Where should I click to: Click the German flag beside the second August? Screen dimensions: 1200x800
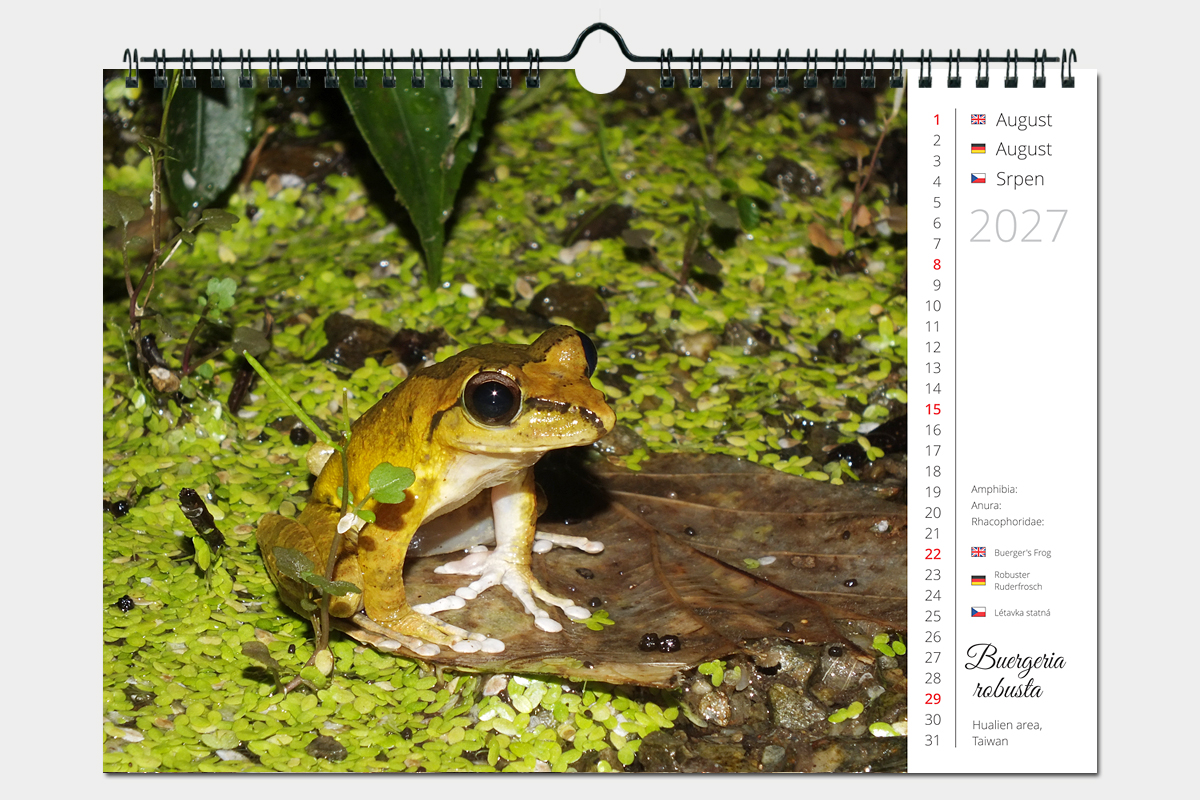coord(978,149)
